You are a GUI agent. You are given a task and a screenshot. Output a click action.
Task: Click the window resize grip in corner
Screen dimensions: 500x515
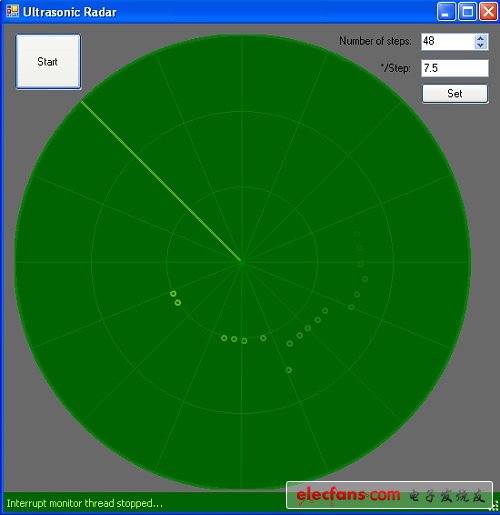[x=494, y=507]
